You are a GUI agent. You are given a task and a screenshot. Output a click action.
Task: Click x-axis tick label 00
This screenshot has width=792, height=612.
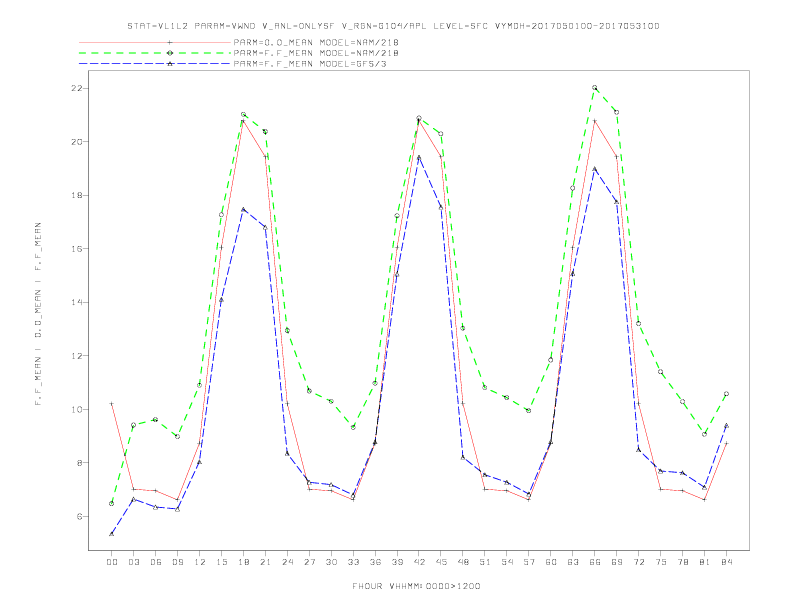(112, 562)
